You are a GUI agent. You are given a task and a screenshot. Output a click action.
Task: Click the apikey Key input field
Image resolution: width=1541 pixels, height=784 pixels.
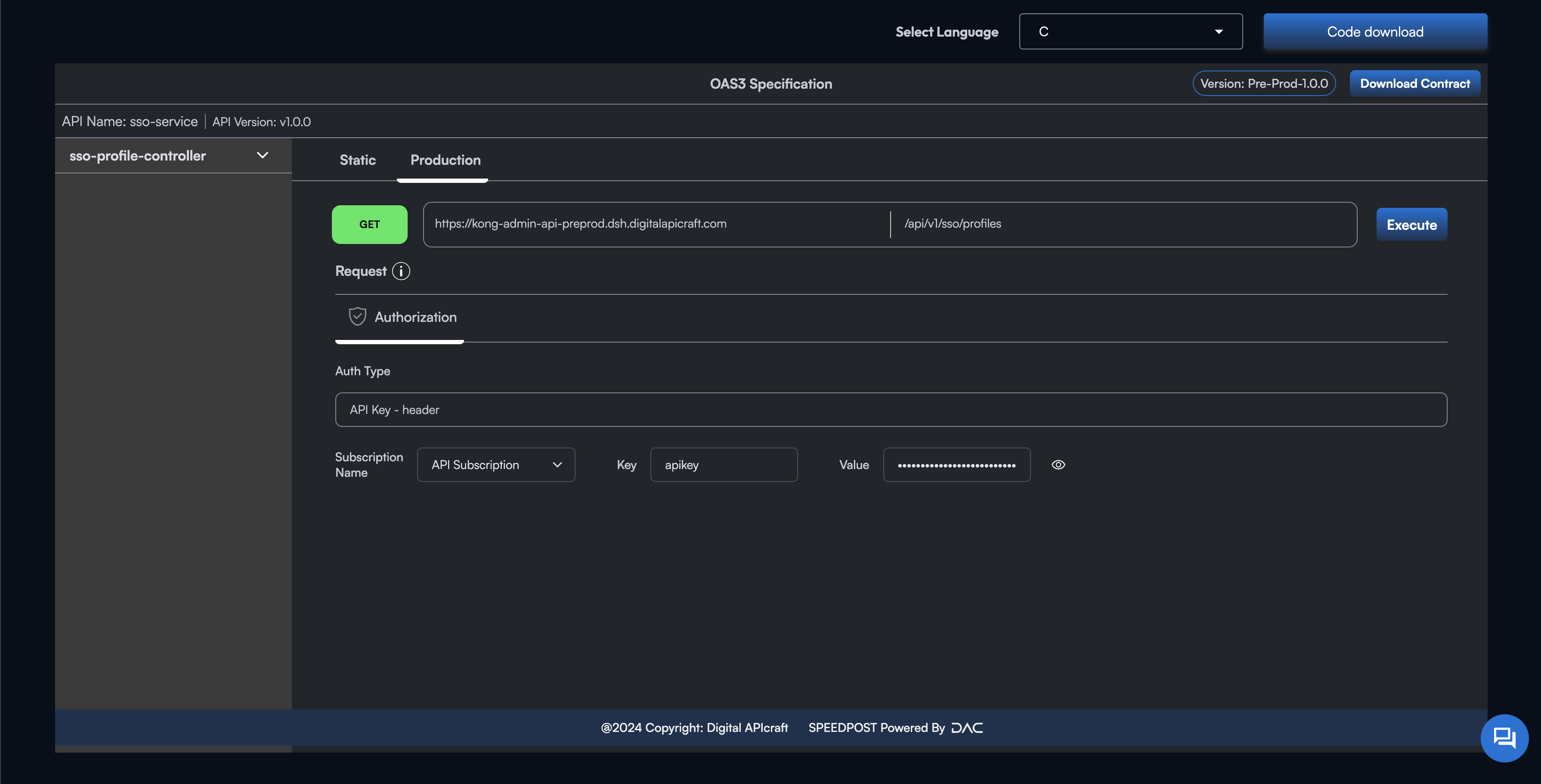coord(724,465)
